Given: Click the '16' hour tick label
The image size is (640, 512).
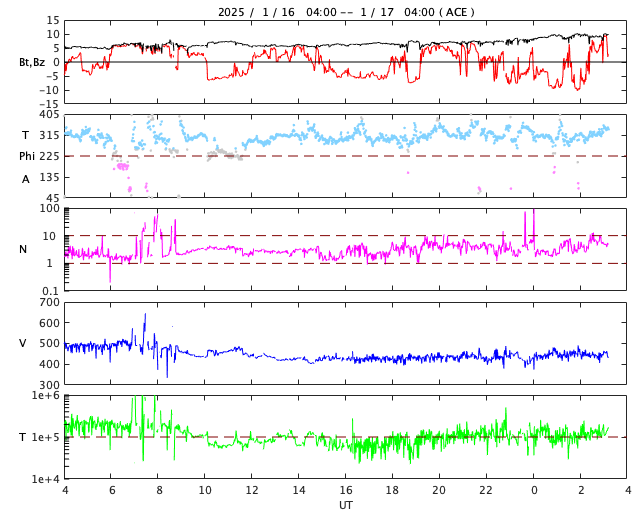Looking at the screenshot, I should click(x=346, y=490).
